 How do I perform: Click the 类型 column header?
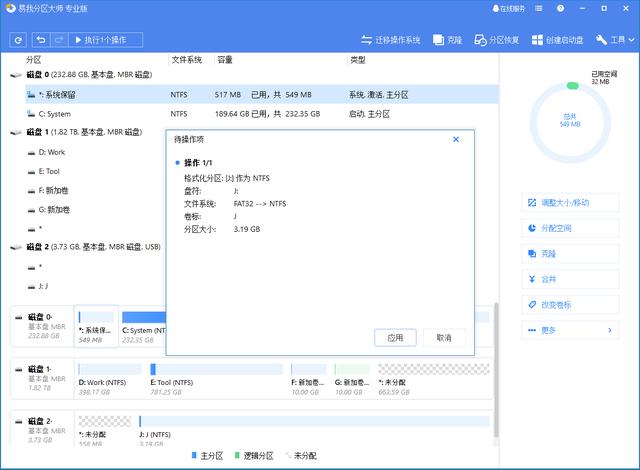tap(358, 60)
